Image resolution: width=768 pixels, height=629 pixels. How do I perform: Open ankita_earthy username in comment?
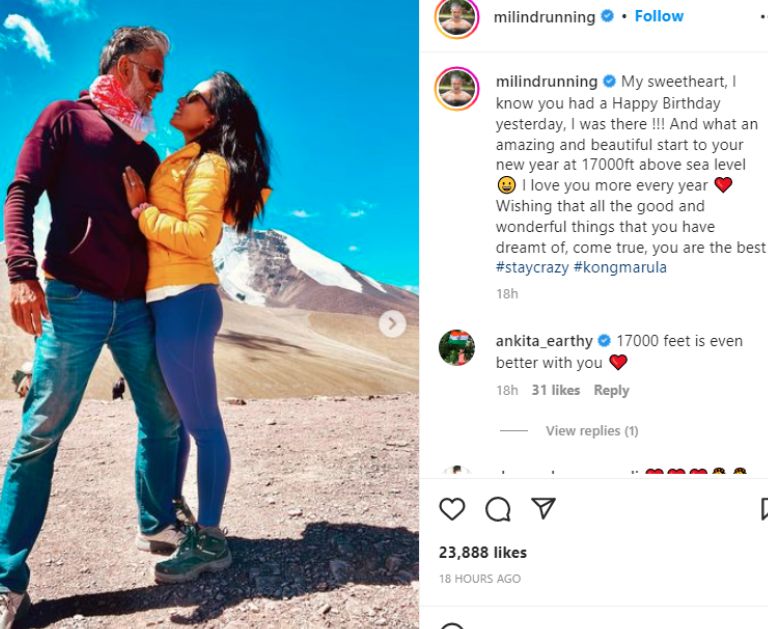(x=544, y=340)
